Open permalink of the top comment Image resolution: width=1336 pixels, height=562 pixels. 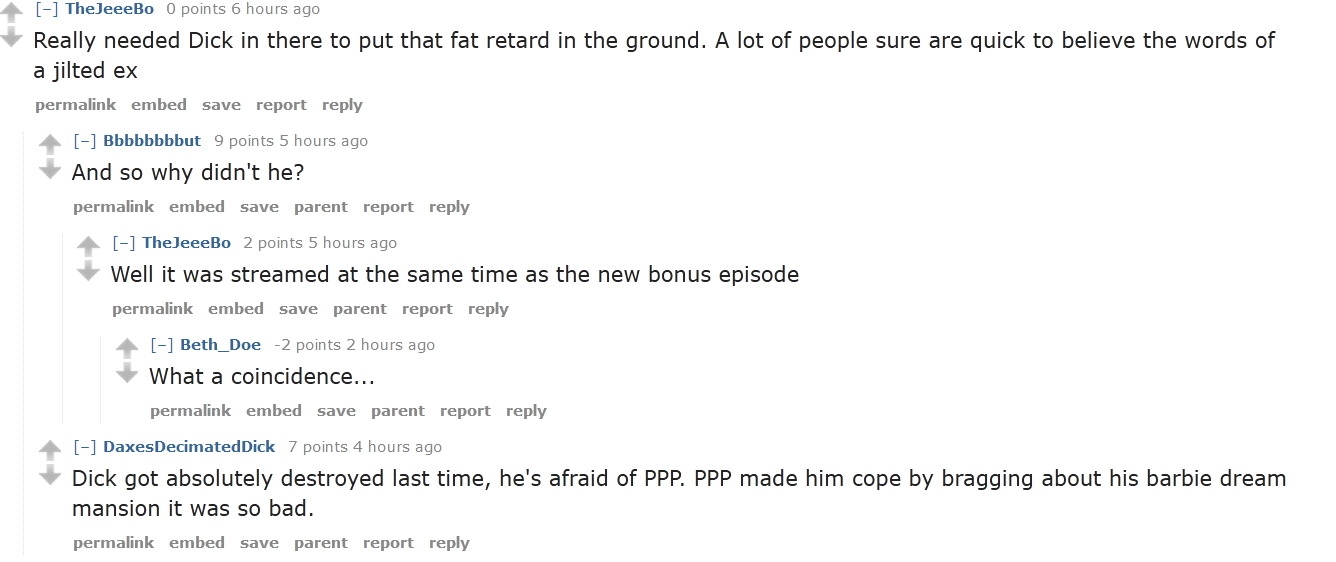tap(75, 105)
